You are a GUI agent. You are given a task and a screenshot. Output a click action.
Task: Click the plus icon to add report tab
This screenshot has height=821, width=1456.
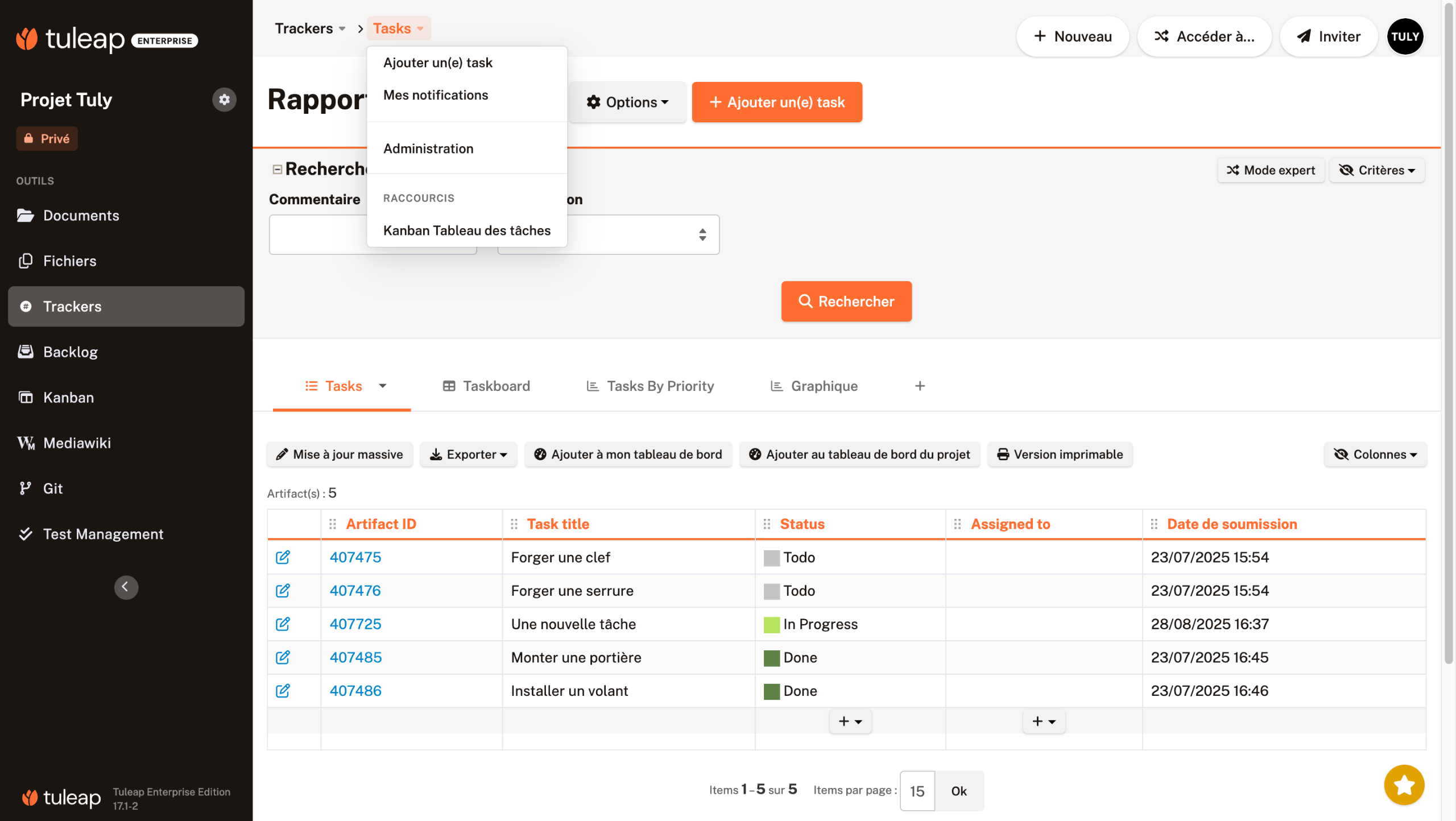pos(920,386)
